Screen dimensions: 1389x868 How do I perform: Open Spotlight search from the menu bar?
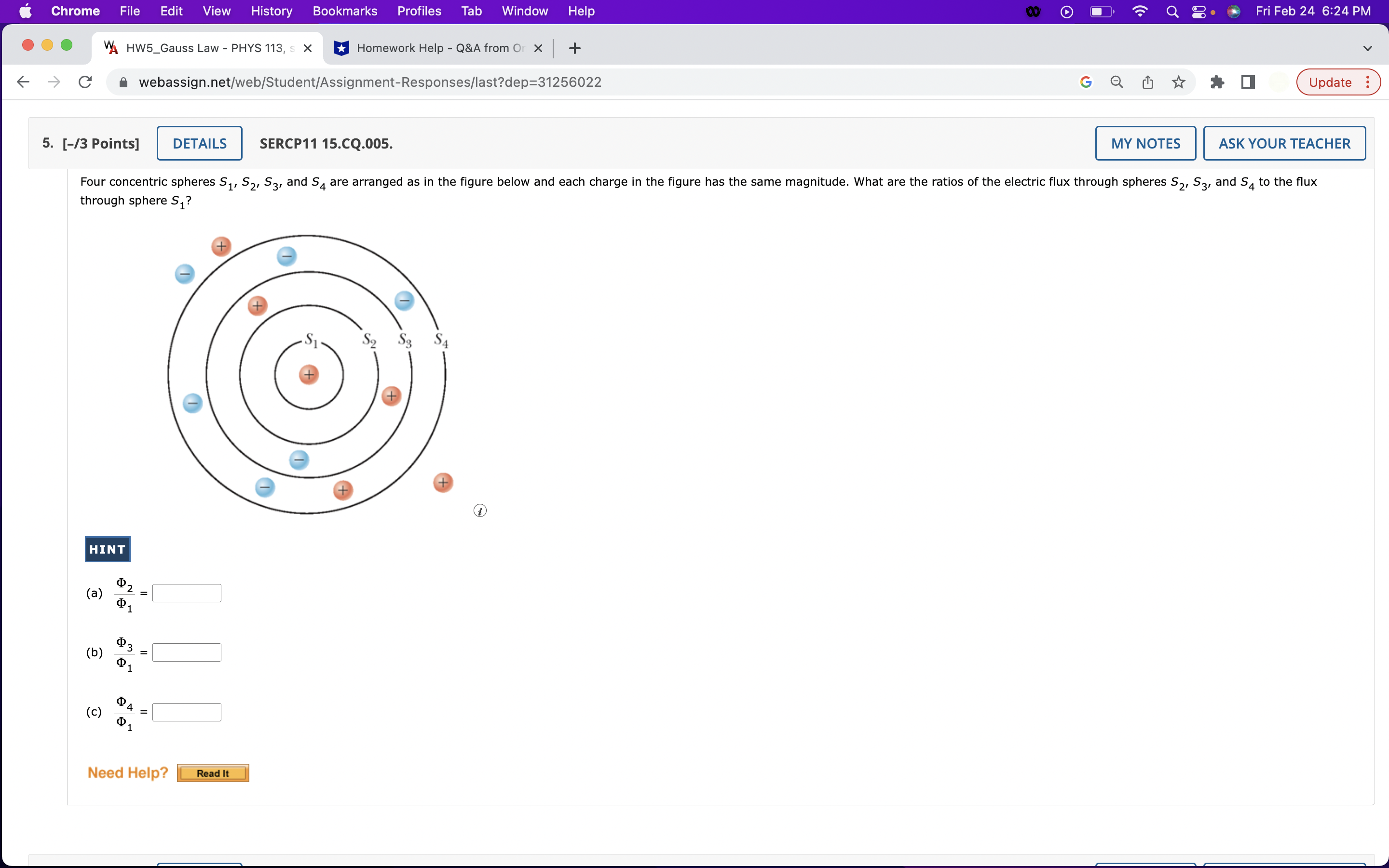coord(1172,11)
